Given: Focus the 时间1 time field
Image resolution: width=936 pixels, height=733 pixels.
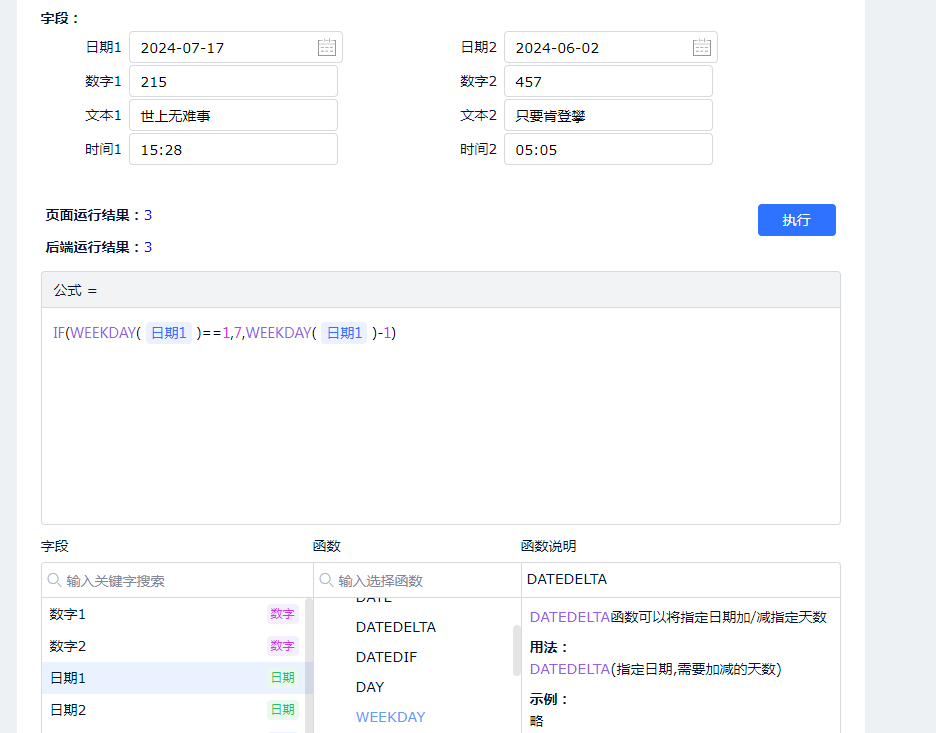Looking at the screenshot, I should point(233,150).
